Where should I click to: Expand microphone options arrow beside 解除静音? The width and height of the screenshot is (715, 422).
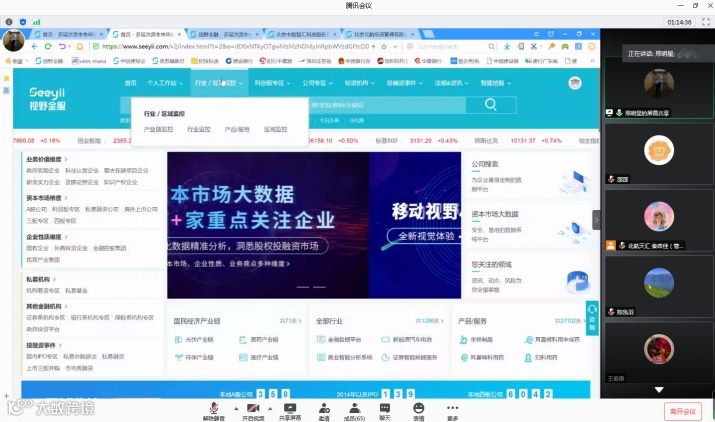(236, 408)
